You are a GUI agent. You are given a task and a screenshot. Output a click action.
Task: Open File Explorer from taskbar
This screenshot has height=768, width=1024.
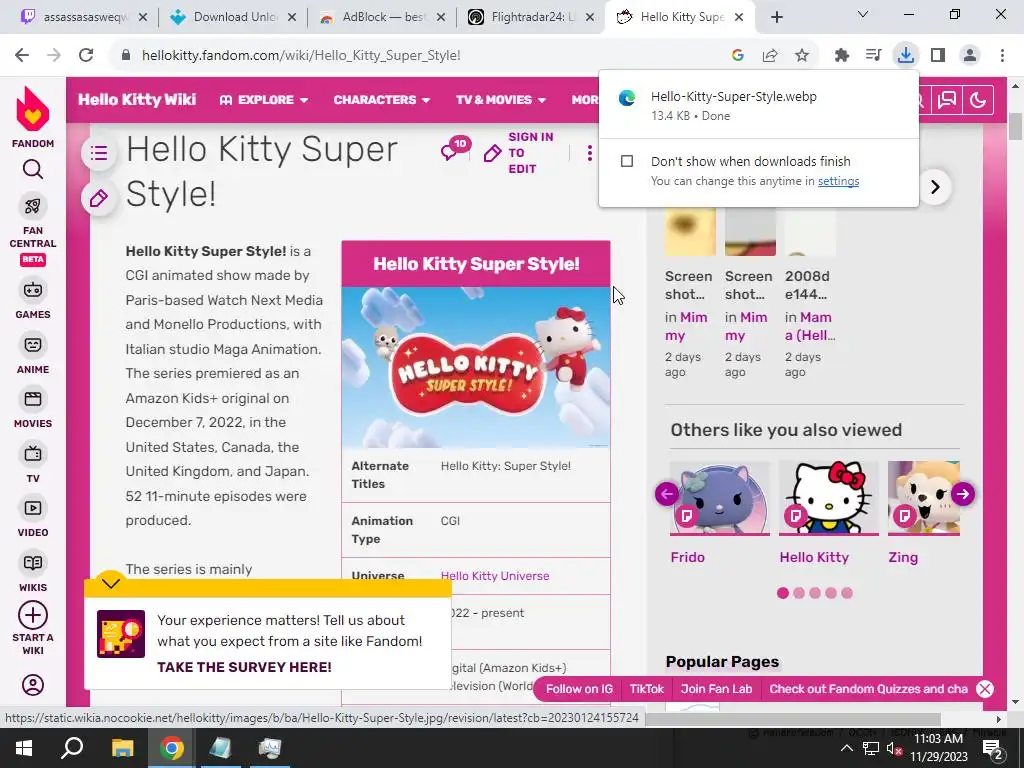point(122,748)
